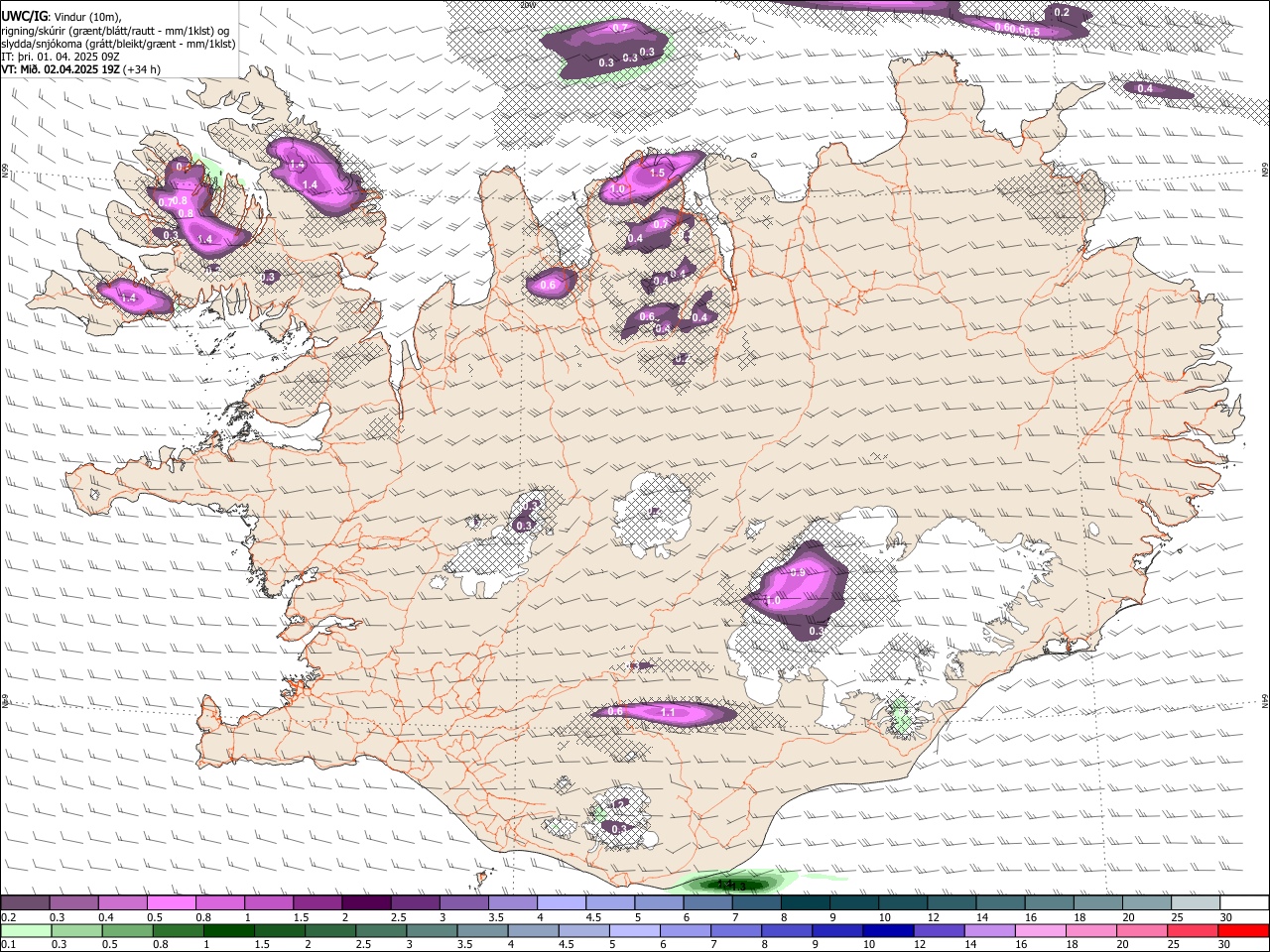1270x952 pixels.
Task: Click the dark navy swatch between 9 and 10 on rain scale
Action: [x=887, y=931]
